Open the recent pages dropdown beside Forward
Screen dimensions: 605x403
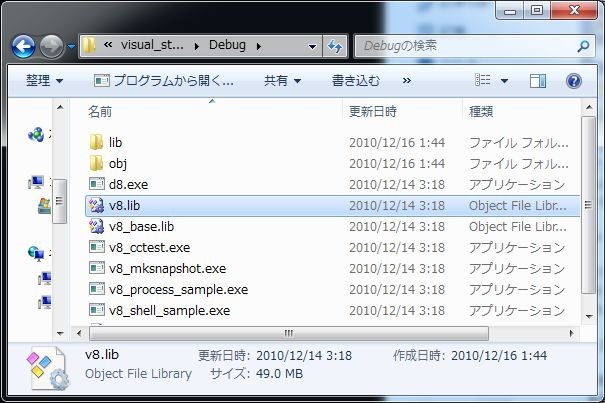71,46
